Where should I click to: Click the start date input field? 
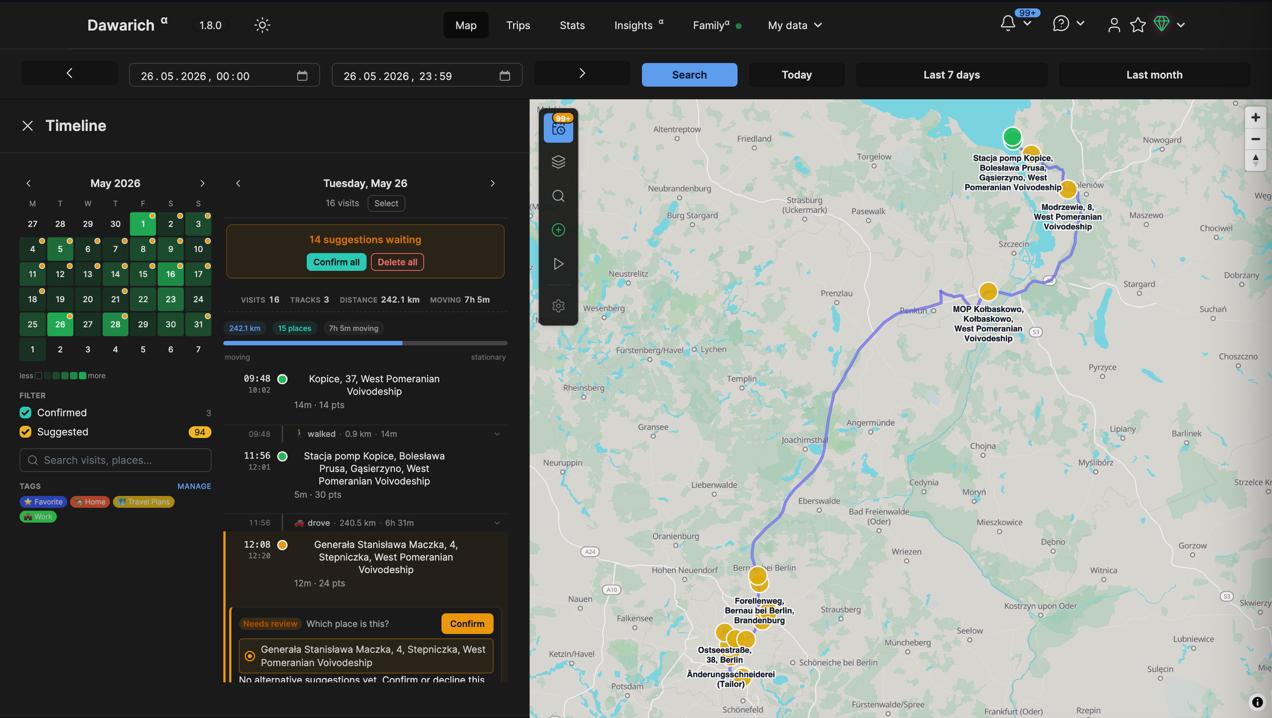224,75
